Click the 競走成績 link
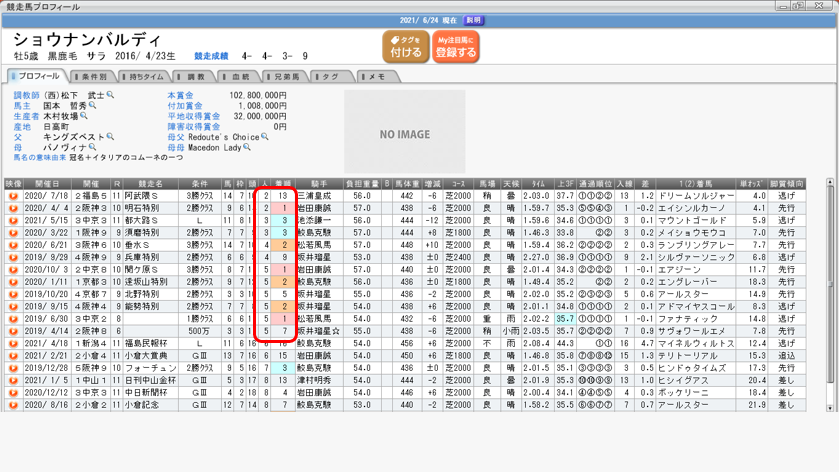 tap(211, 57)
